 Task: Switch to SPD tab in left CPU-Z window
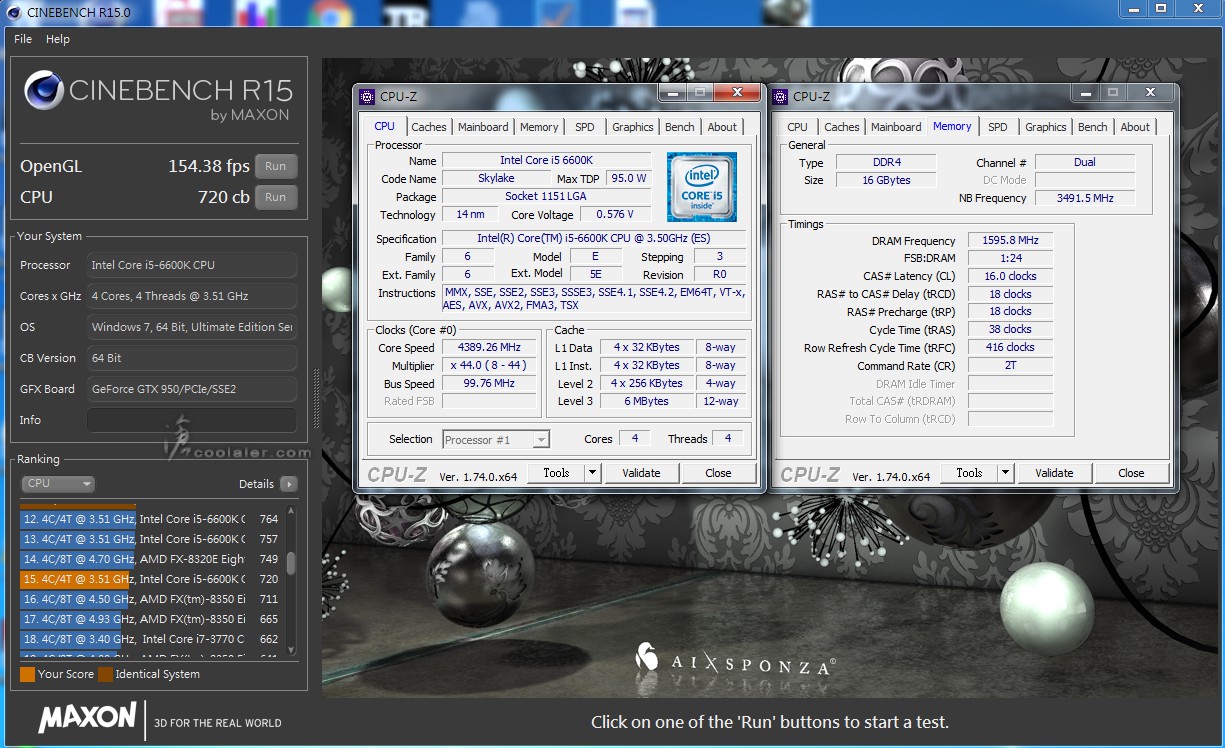pyautogui.click(x=585, y=127)
